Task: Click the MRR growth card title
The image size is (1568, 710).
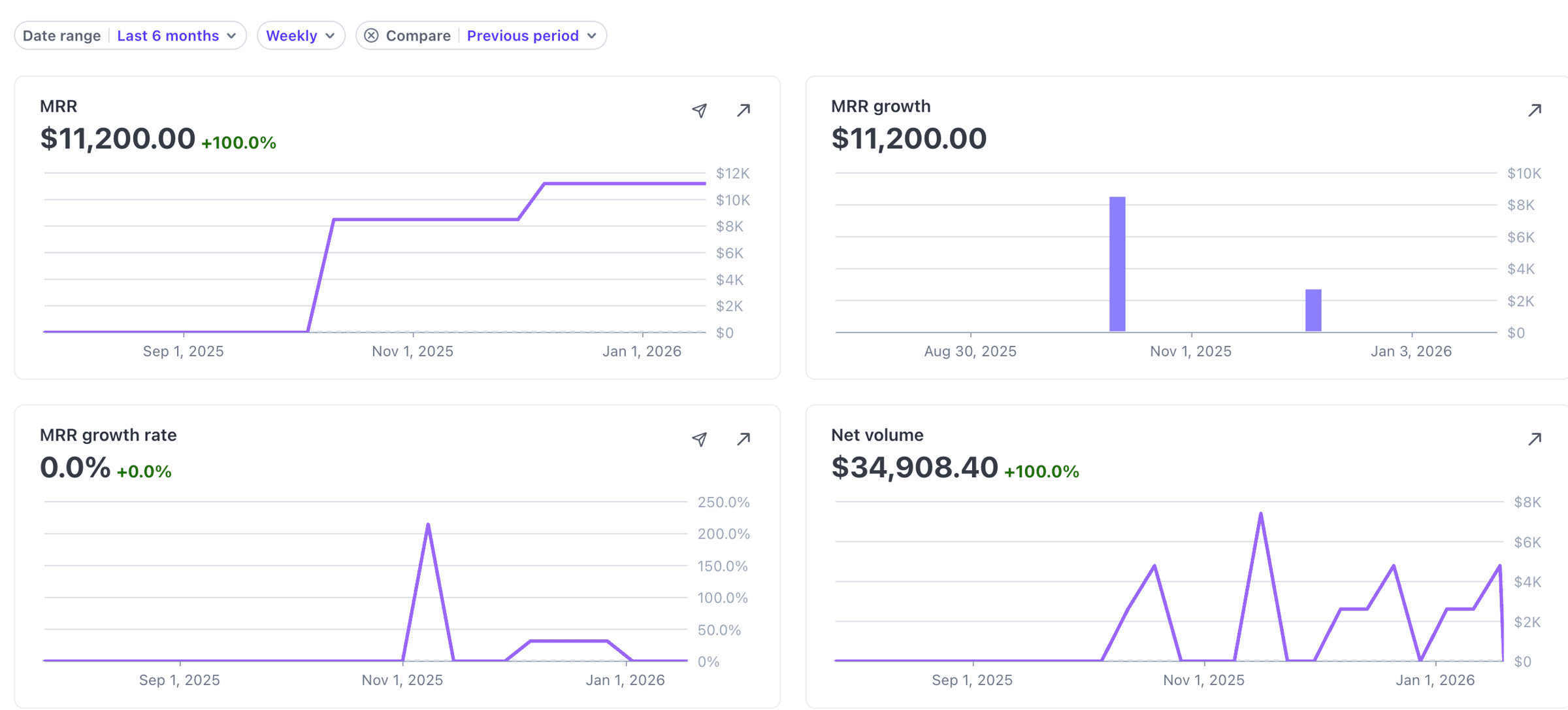Action: click(x=880, y=106)
